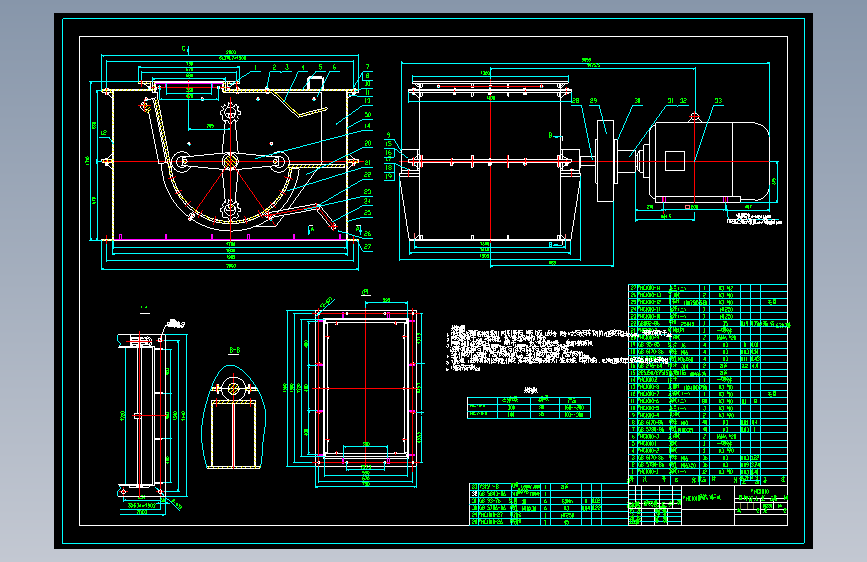Click the B-B section view label
This screenshot has height=562, width=867.
coord(234,350)
